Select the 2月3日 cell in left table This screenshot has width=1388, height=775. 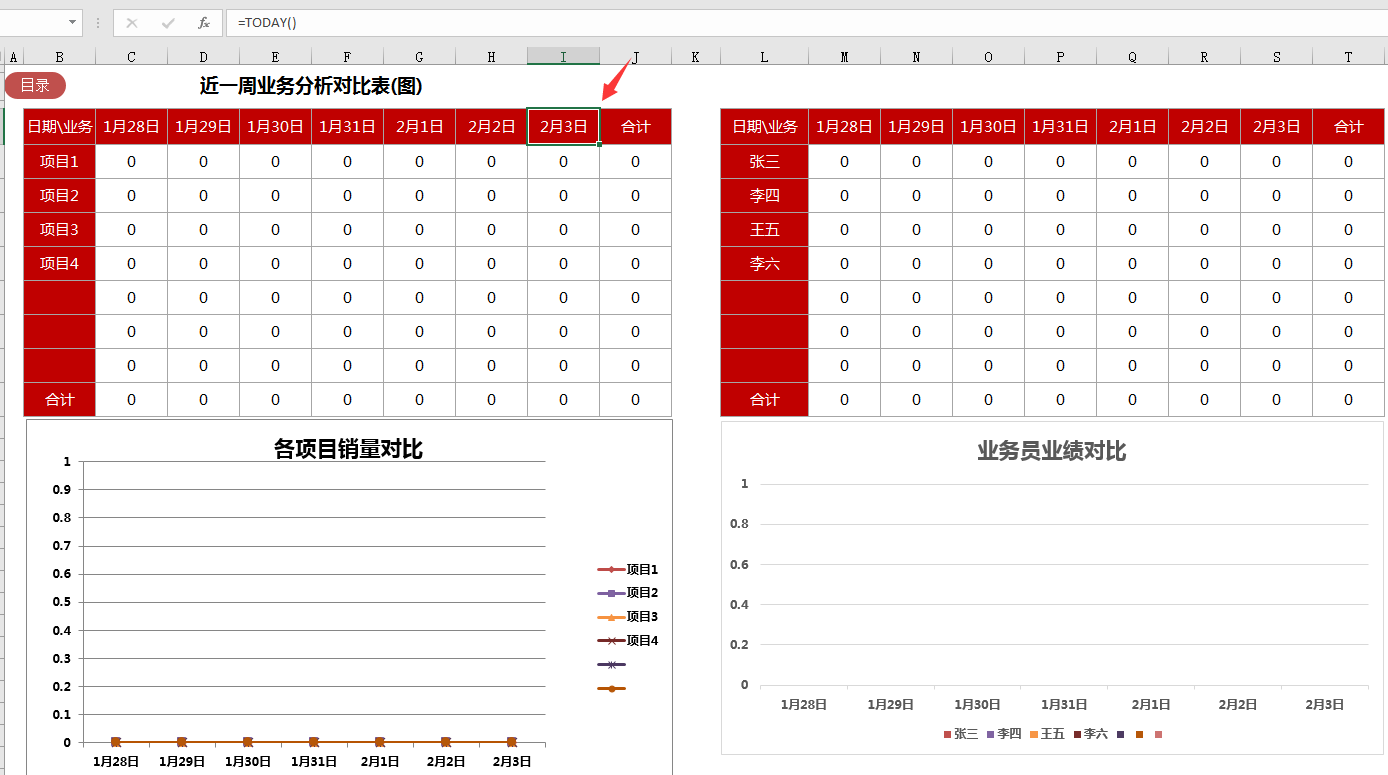pyautogui.click(x=563, y=127)
